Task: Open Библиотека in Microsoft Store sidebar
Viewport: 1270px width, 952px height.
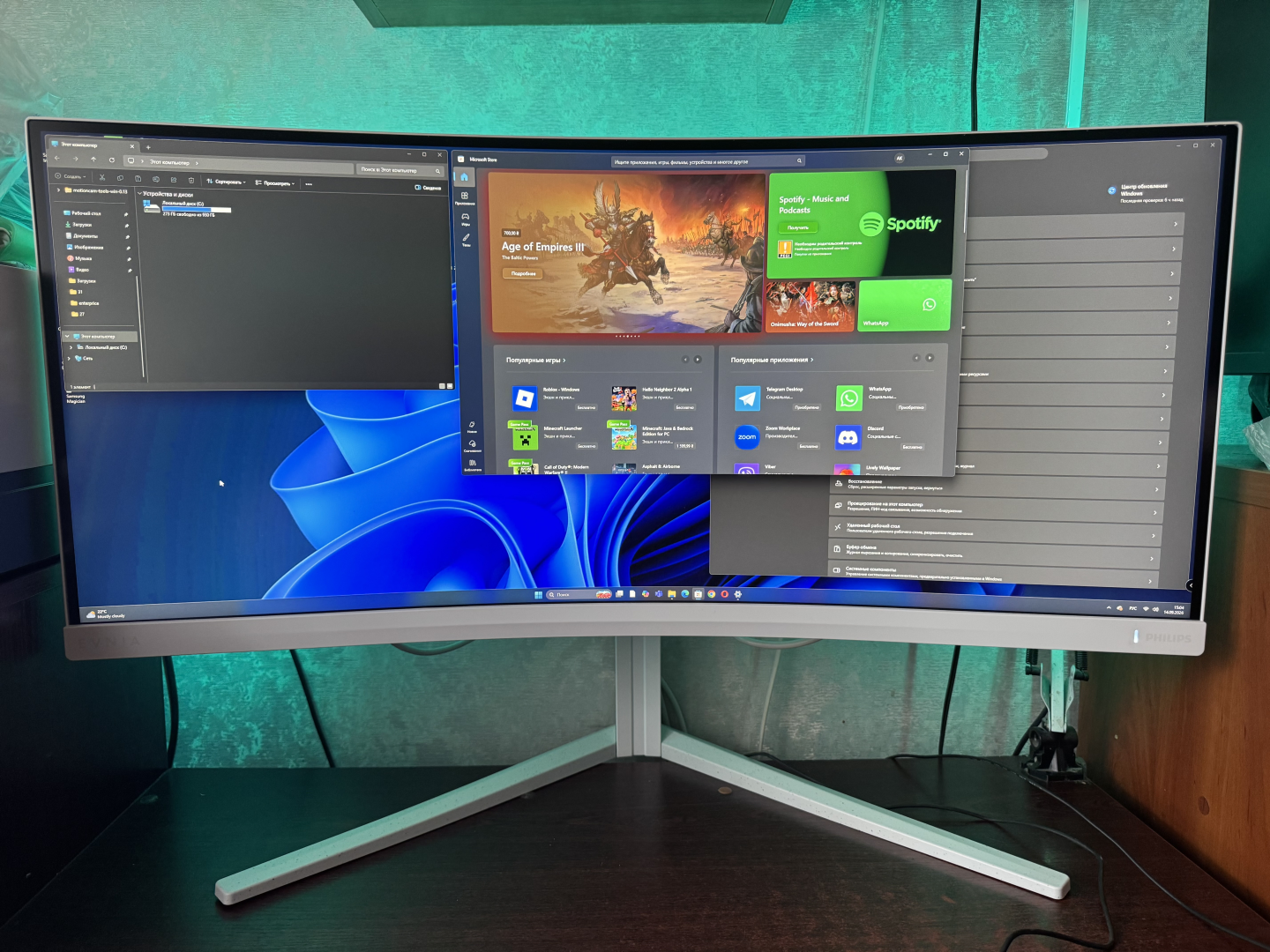Action: coord(473,465)
